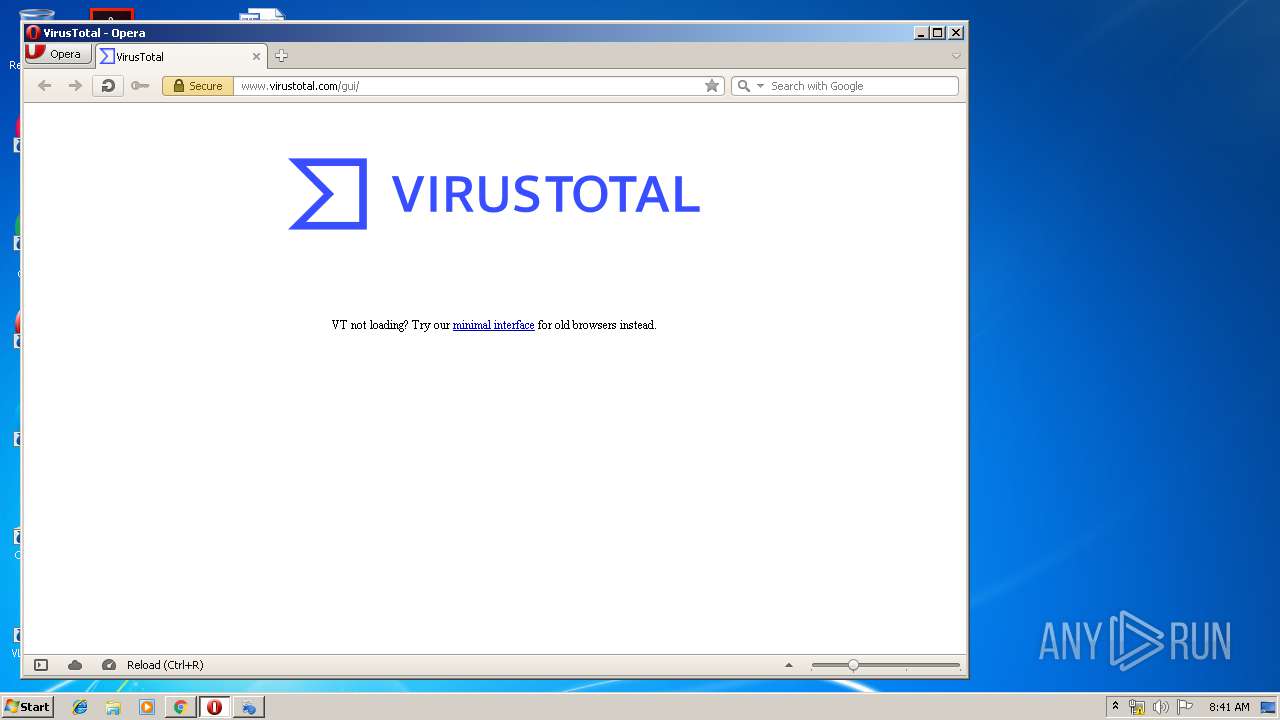Viewport: 1280px width, 720px height.
Task: Click the 8:41 AM clock
Action: coord(1229,707)
